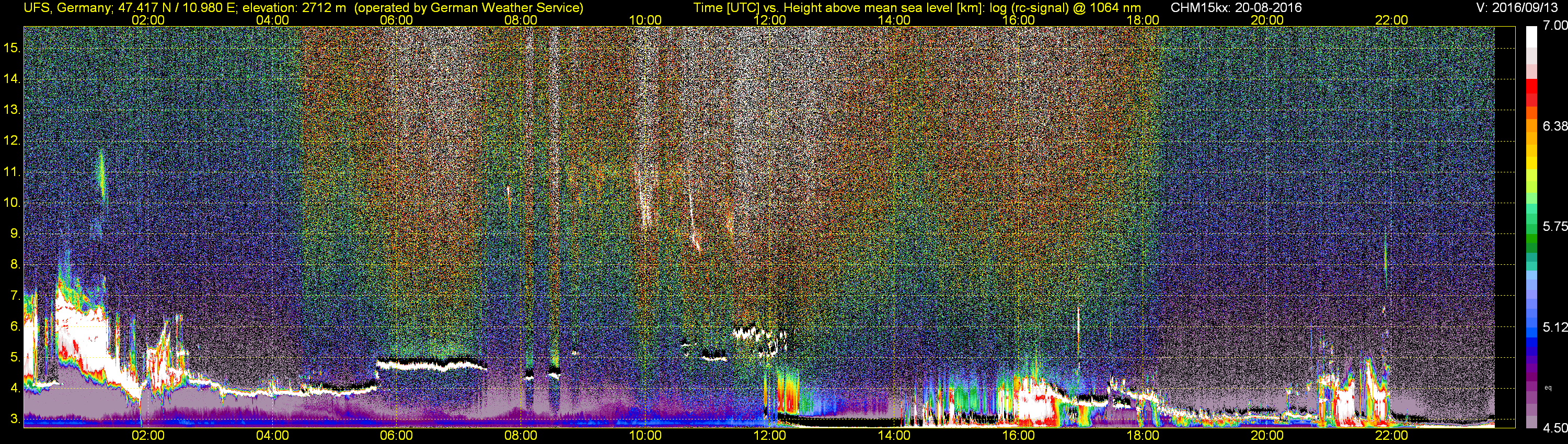Click the height axis label '4.'
Viewport: 1568px width, 444px height.
tap(15, 388)
